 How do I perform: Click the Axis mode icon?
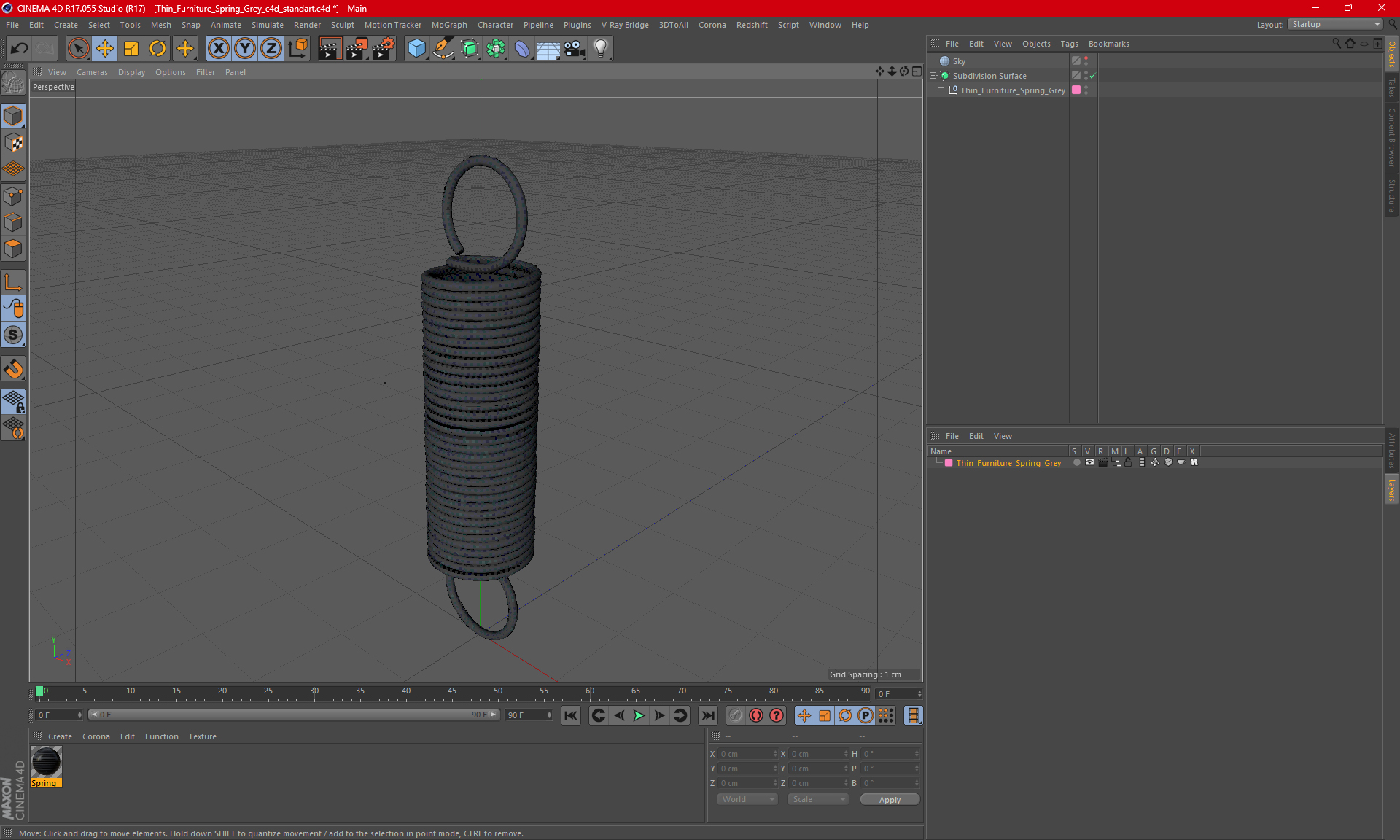click(x=13, y=282)
